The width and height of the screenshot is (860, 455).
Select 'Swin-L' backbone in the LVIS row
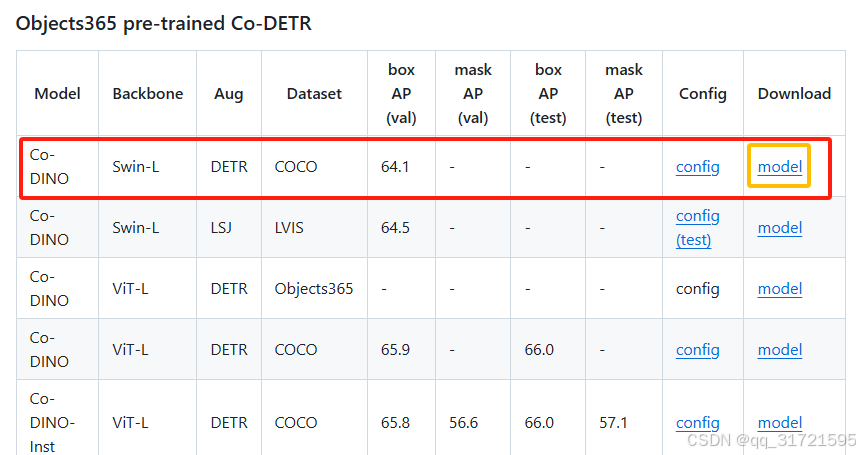pos(135,228)
